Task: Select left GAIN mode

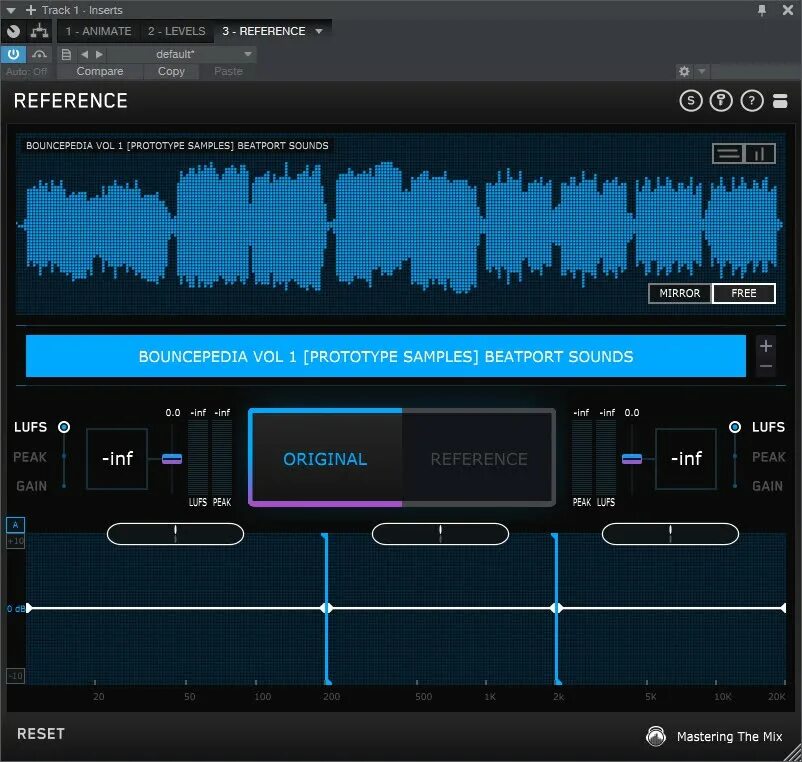Action: click(x=31, y=486)
